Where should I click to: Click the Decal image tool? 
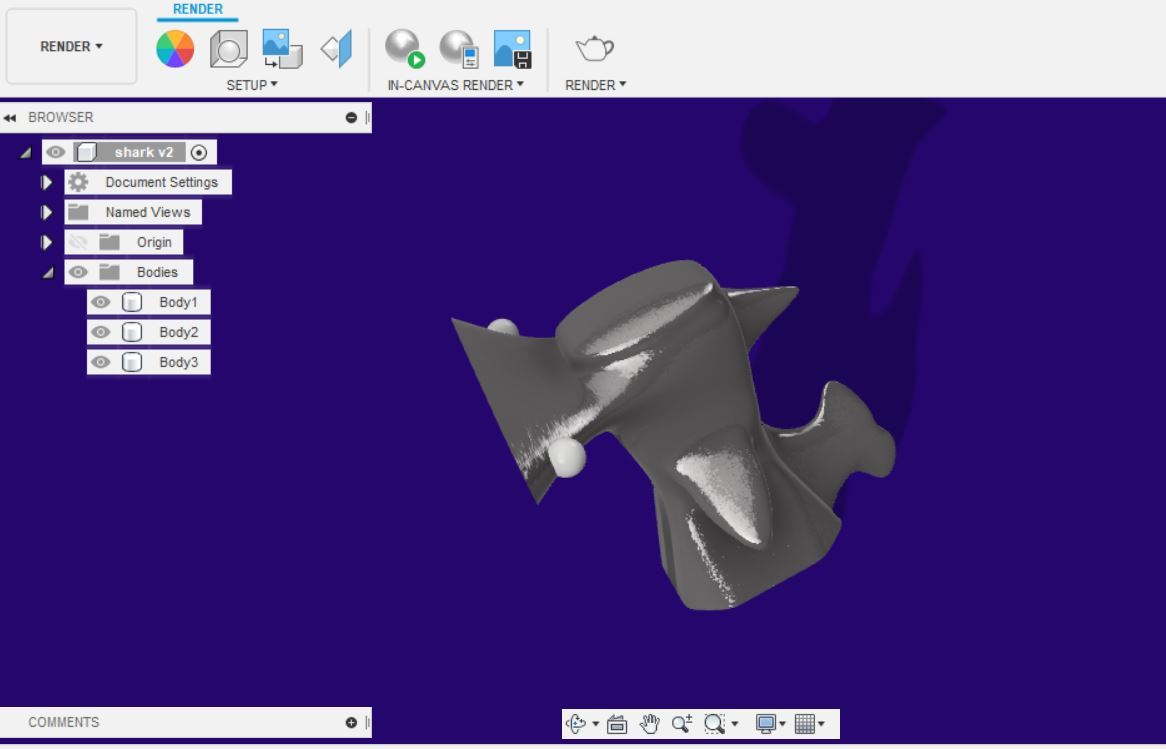coord(282,49)
